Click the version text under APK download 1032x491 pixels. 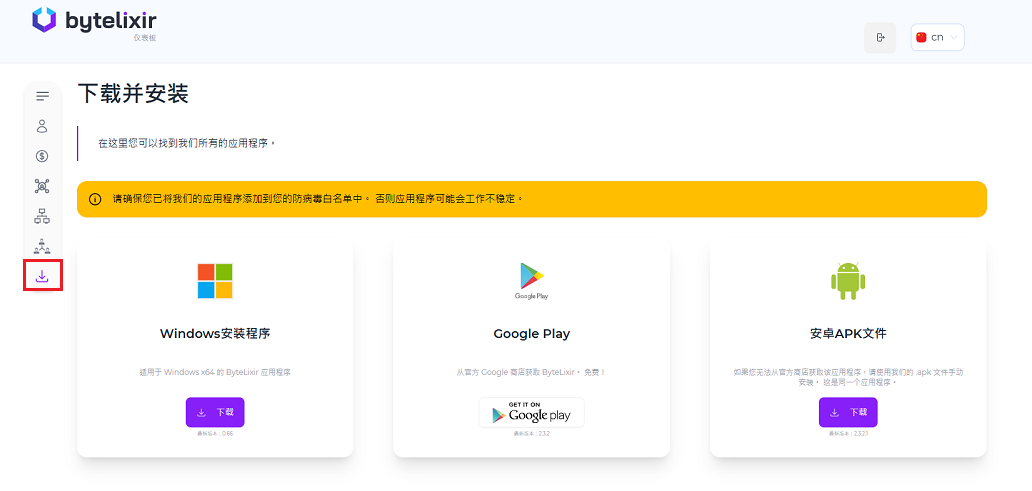click(x=848, y=434)
